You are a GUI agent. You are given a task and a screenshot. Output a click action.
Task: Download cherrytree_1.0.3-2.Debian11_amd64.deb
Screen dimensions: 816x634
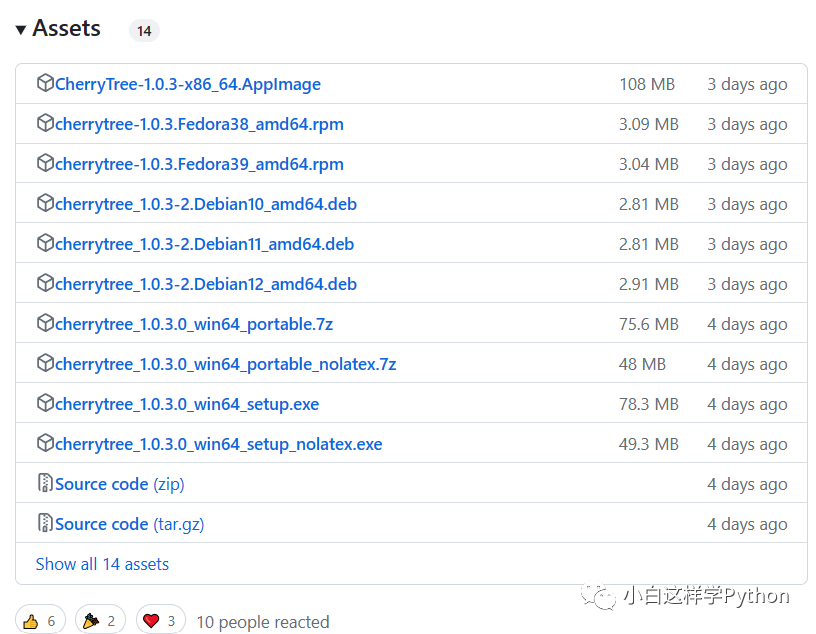[x=205, y=245]
